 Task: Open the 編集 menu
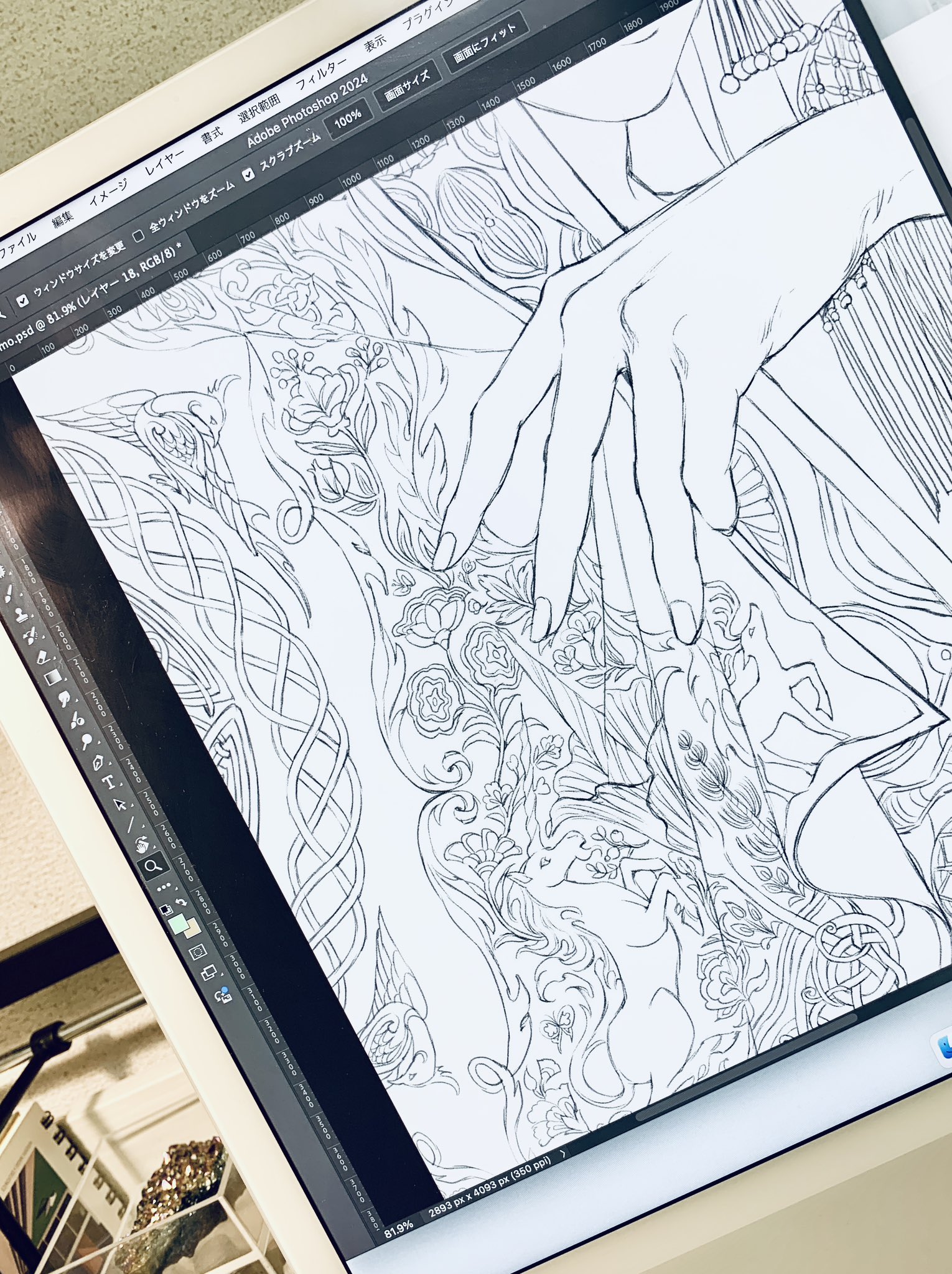pos(63,219)
